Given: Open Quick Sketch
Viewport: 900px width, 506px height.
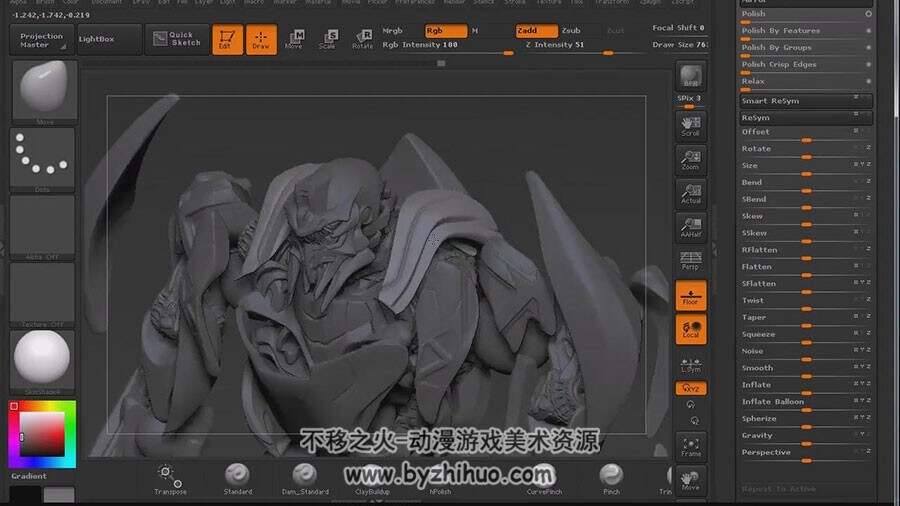Looking at the screenshot, I should (x=177, y=39).
